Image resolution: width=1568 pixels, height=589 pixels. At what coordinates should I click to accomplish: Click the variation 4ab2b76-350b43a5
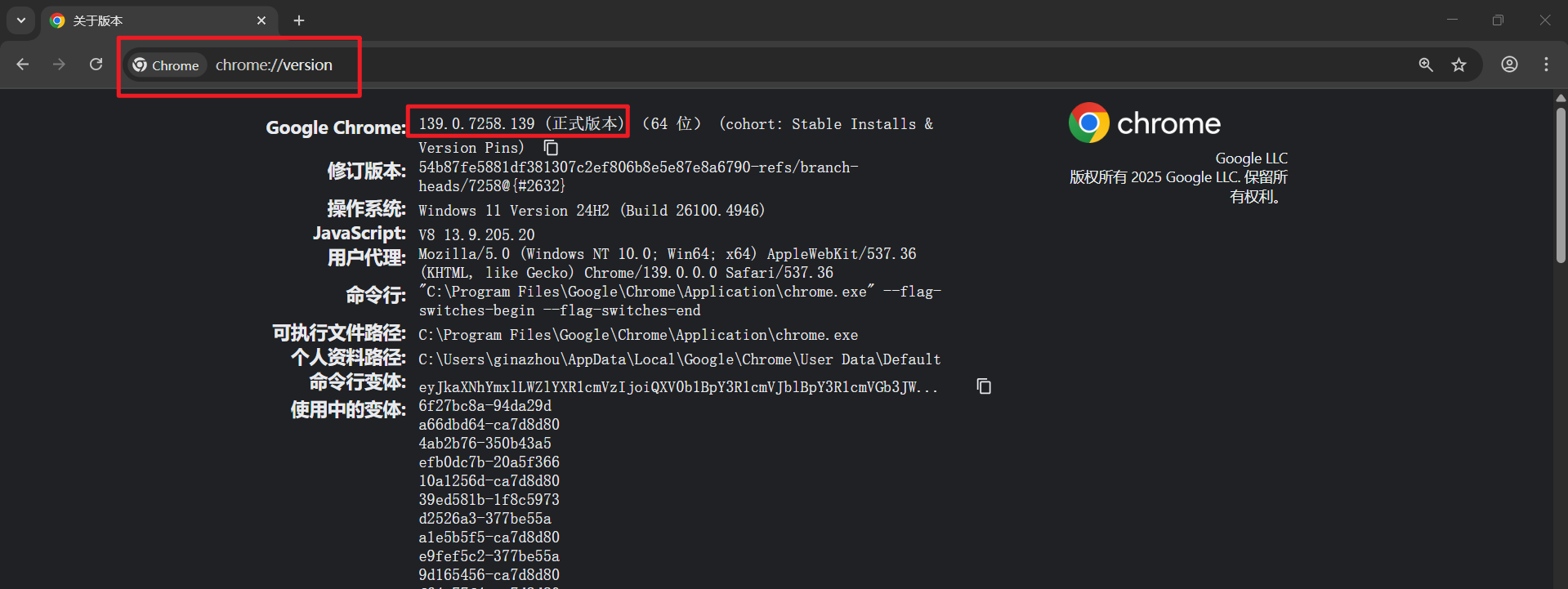[x=485, y=444]
